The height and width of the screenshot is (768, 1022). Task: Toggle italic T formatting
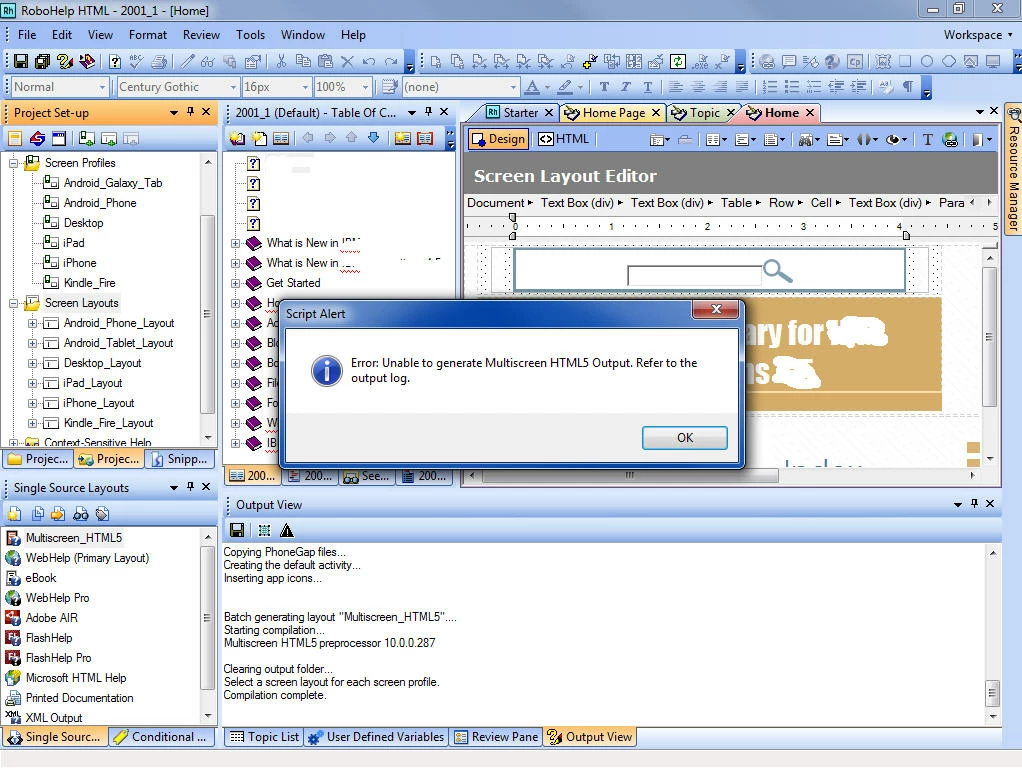click(x=626, y=87)
